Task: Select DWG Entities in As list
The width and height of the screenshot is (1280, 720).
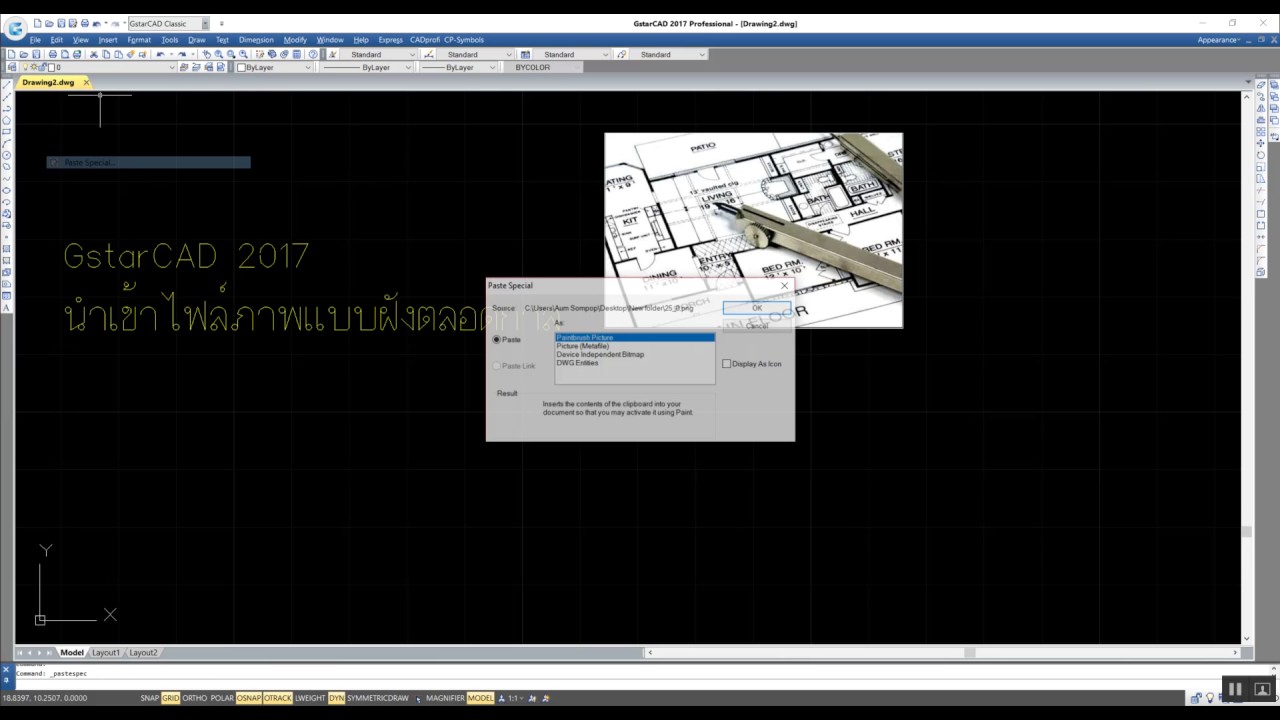Action: [x=635, y=363]
